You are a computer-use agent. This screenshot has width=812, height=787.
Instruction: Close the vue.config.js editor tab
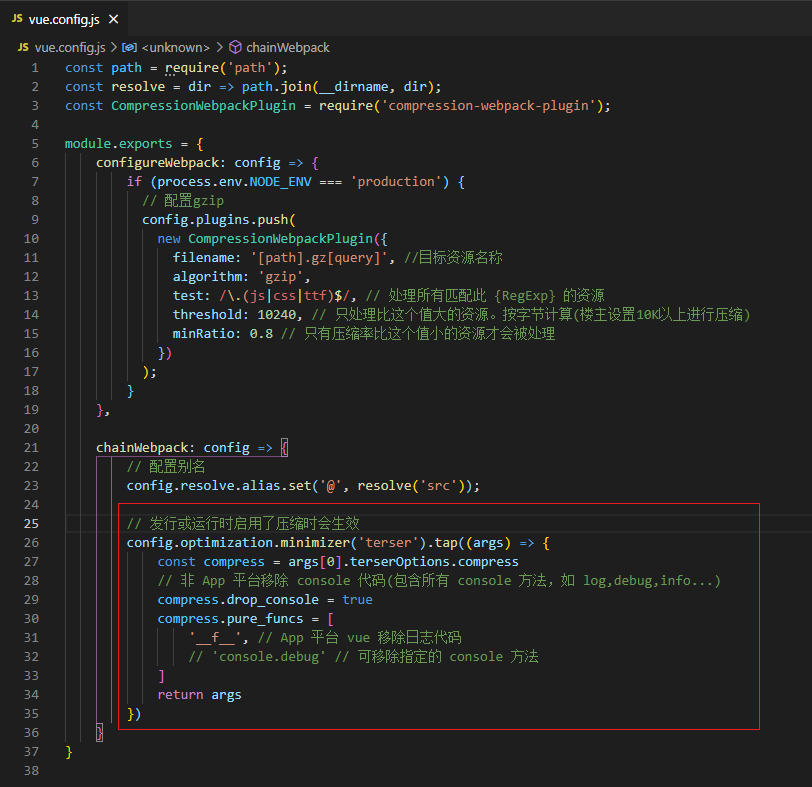coord(111,18)
